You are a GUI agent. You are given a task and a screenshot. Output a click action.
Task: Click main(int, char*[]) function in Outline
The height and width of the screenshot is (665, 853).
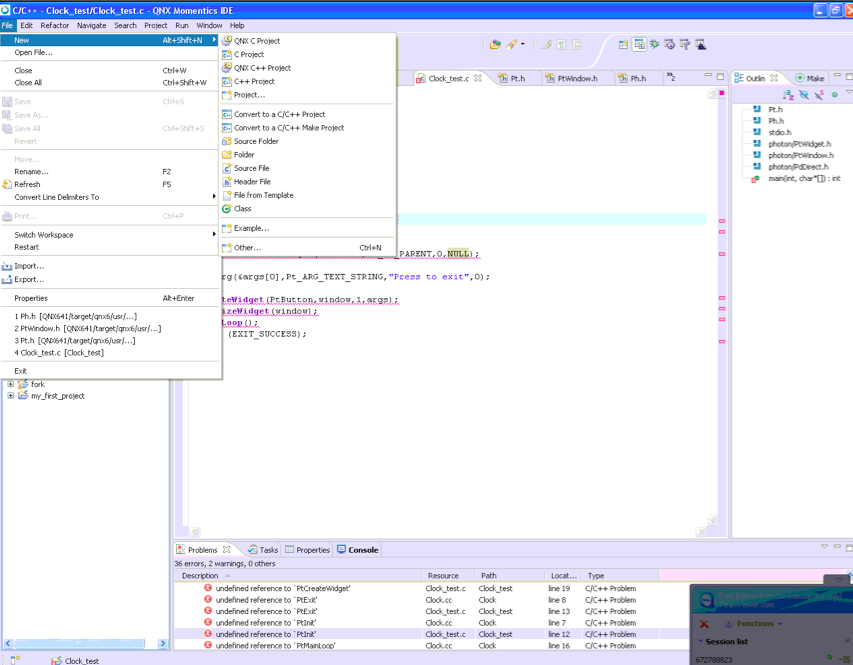coord(803,179)
